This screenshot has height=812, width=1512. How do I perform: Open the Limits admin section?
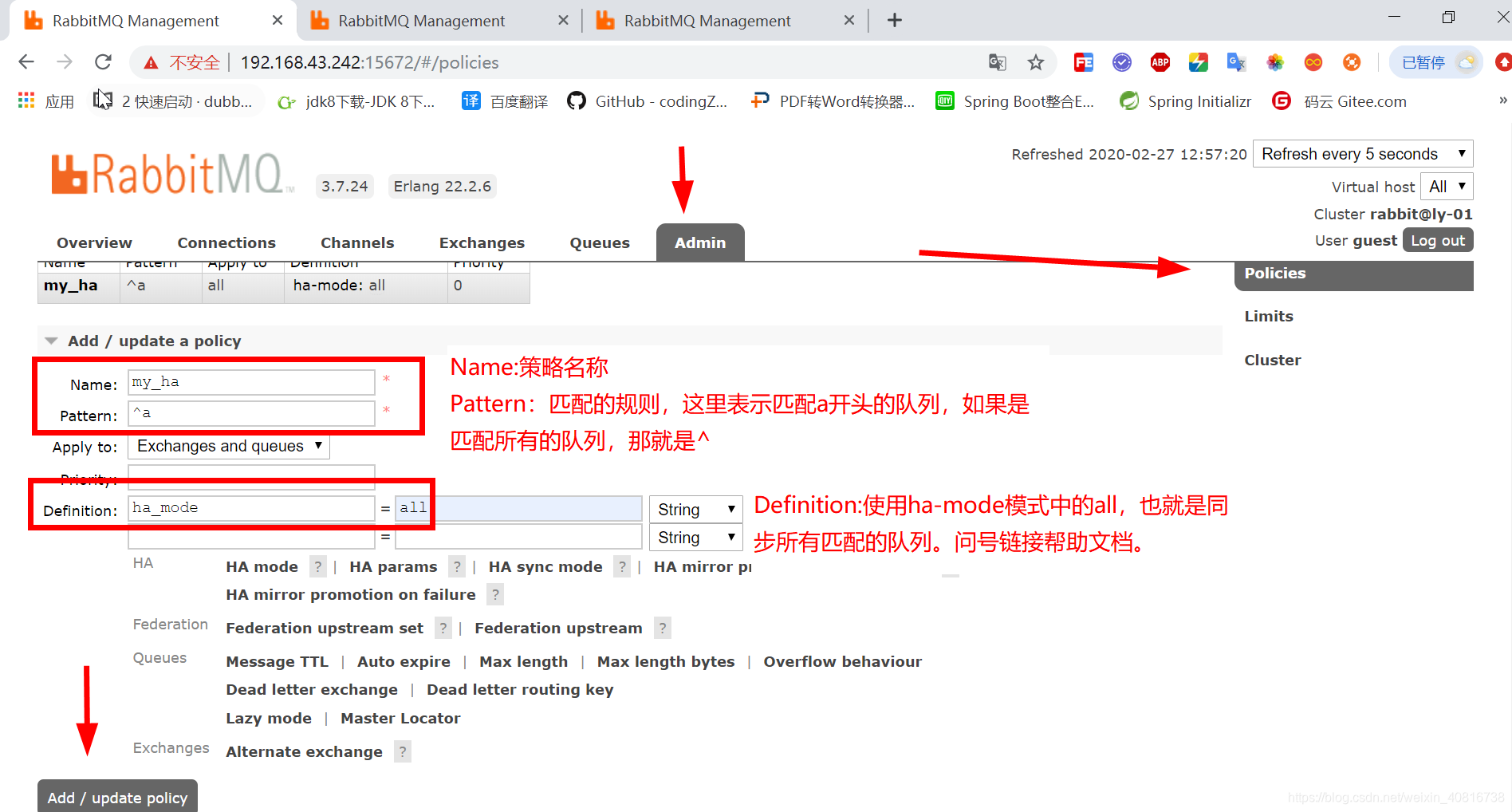click(1268, 316)
